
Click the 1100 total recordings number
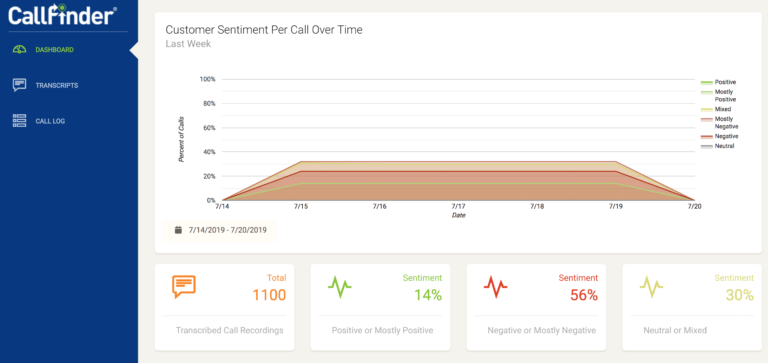[269, 295]
